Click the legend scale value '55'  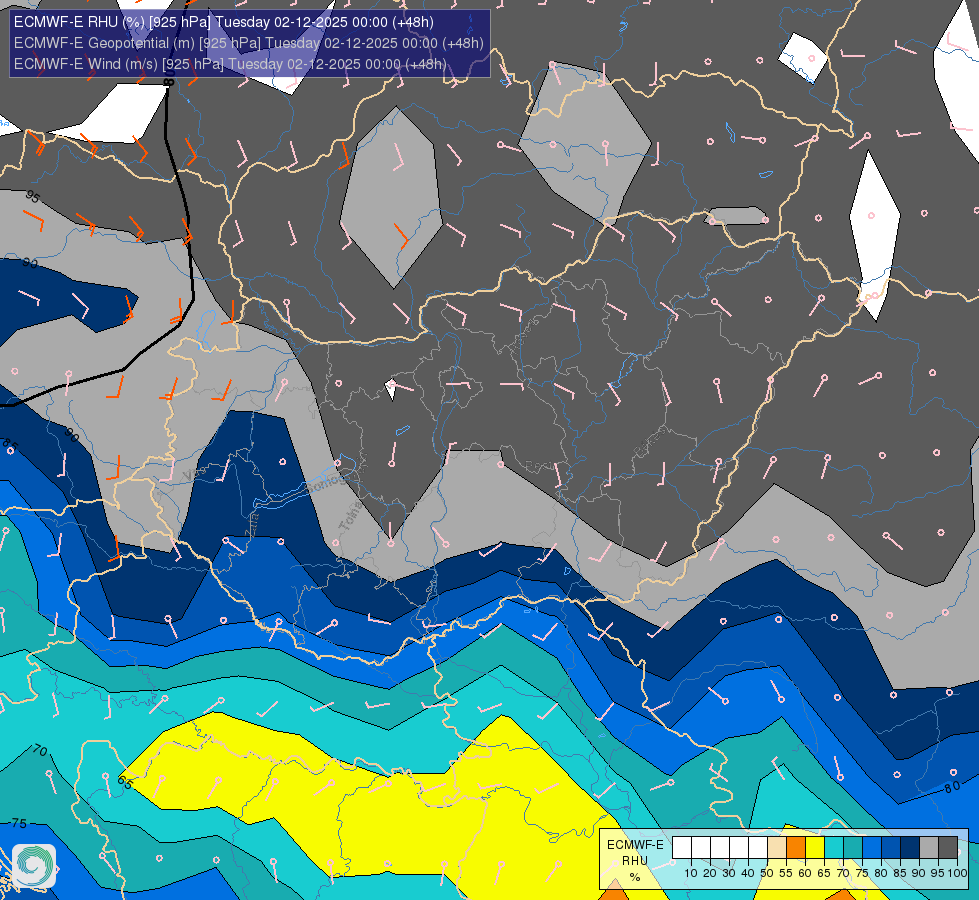pyautogui.click(x=786, y=873)
